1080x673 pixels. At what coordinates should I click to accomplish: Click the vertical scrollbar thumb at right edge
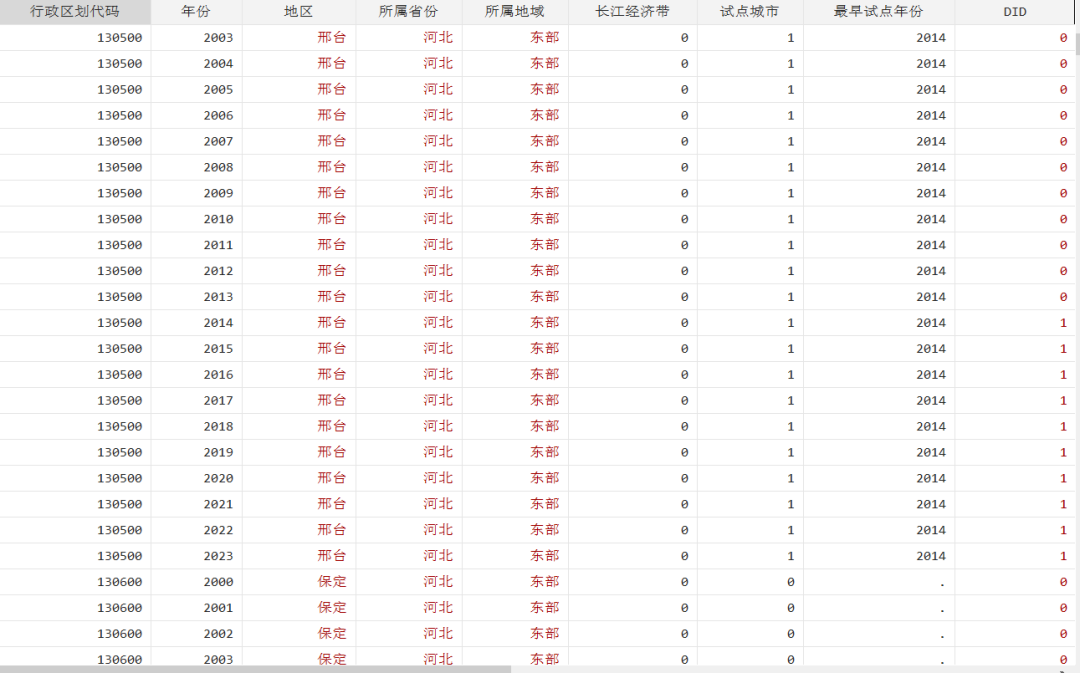click(x=1077, y=44)
